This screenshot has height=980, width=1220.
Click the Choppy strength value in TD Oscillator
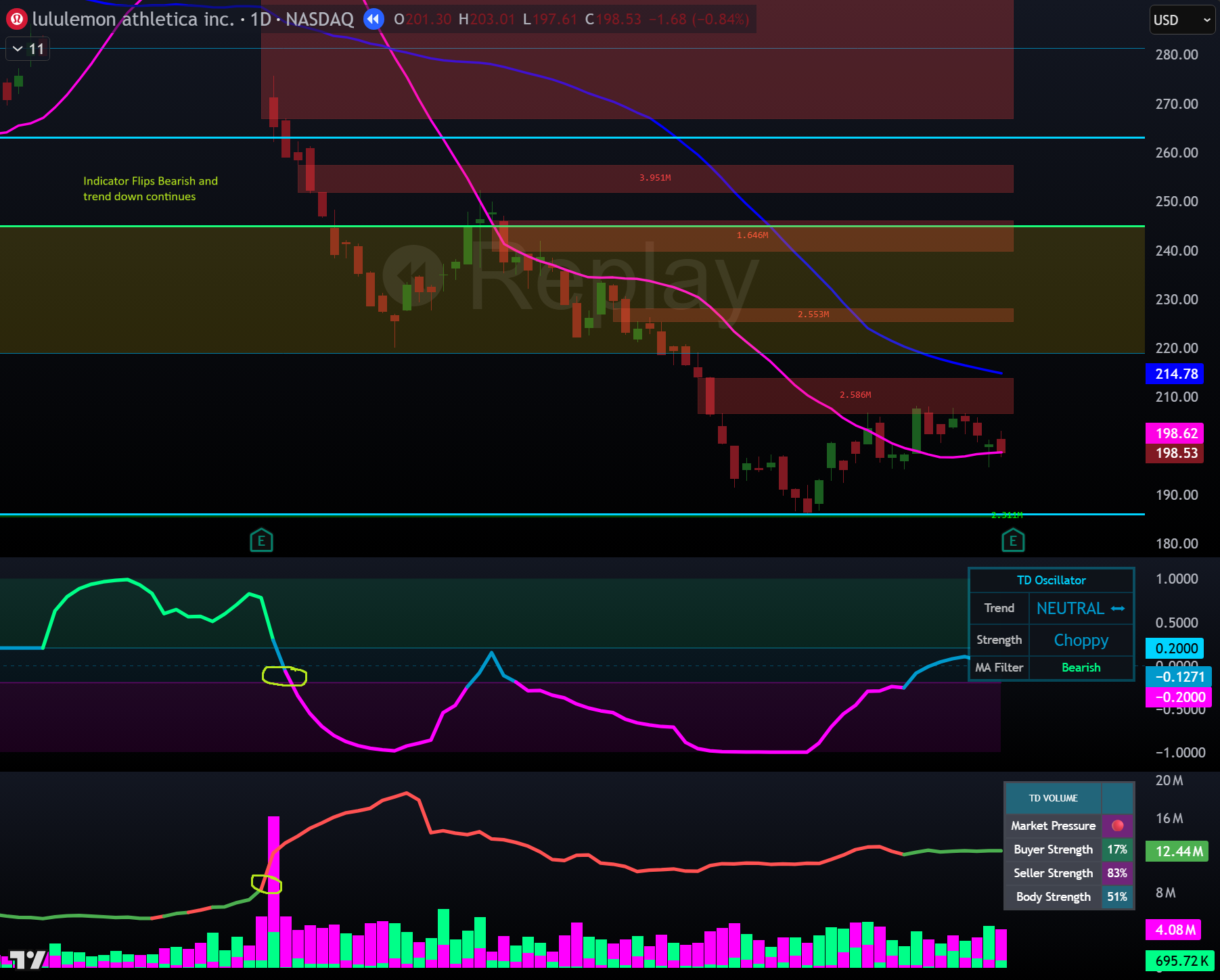1081,640
